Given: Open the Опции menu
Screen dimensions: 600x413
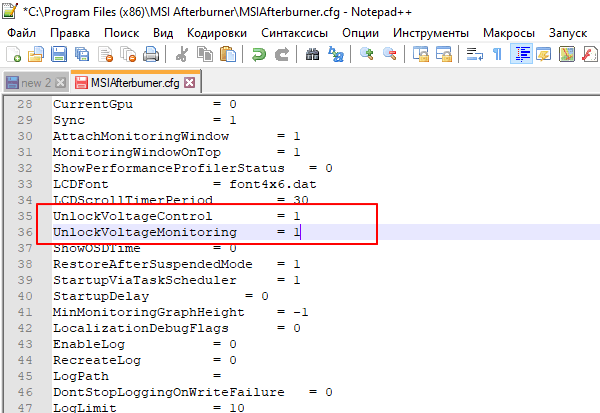Looking at the screenshot, I should click(360, 33).
